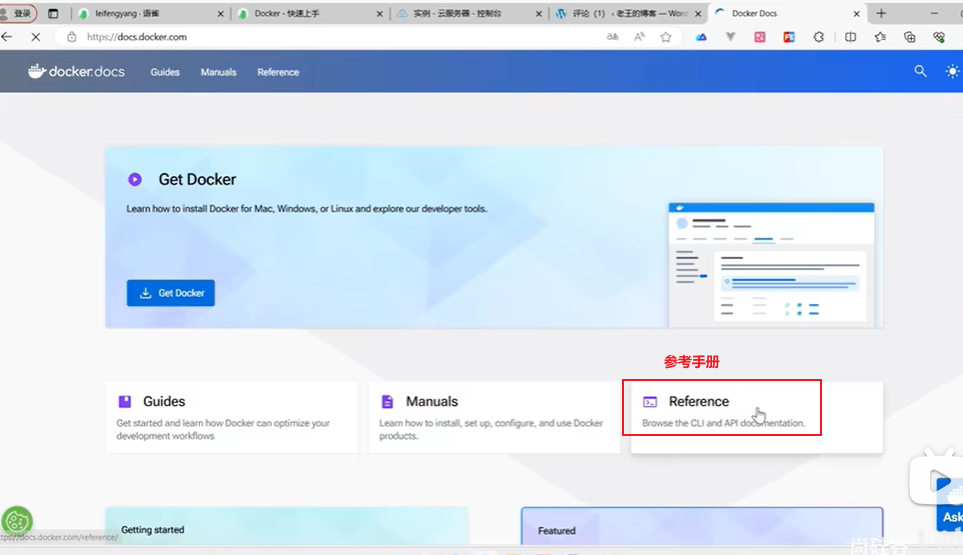
Task: Click 'Get started and learn how Docker' description
Action: [223, 429]
